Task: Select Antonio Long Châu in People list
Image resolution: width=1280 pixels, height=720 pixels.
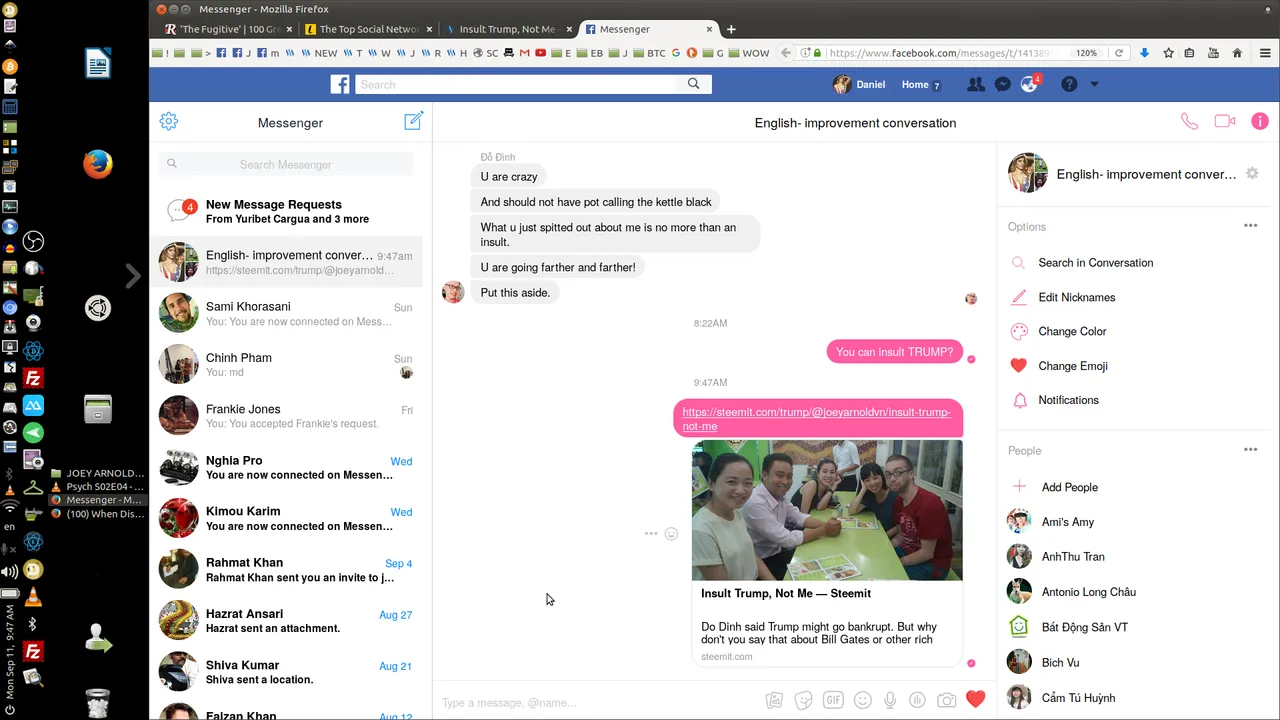Action: point(1089,592)
